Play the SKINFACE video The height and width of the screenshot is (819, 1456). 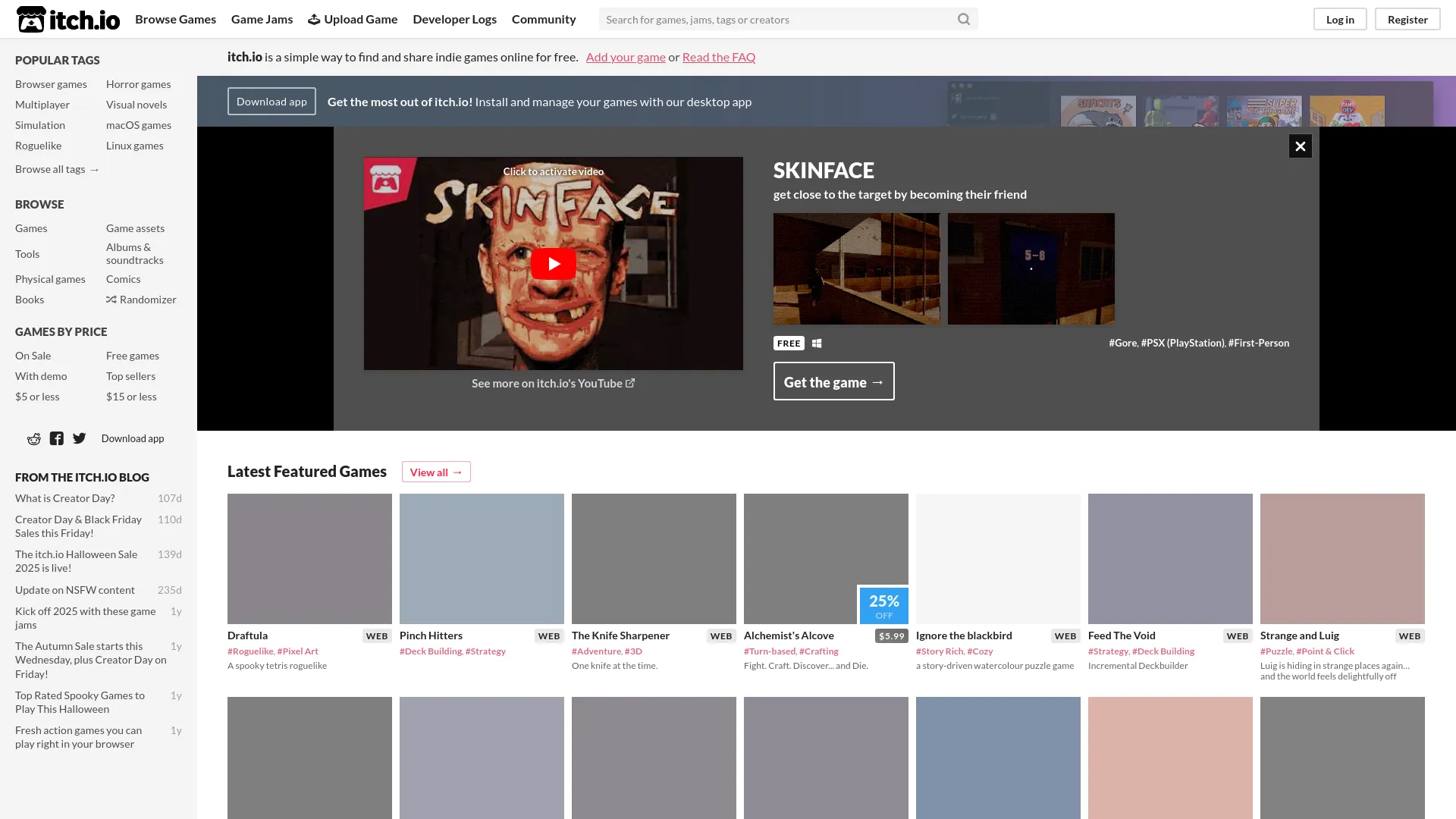554,264
